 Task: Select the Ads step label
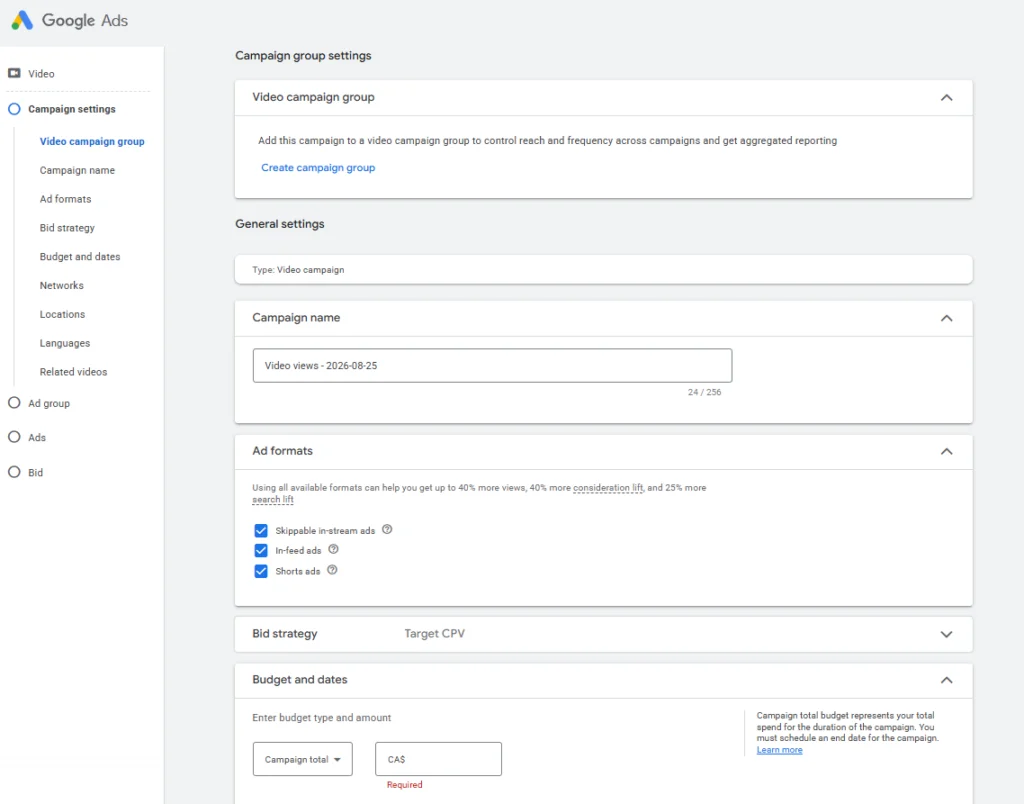coord(37,437)
